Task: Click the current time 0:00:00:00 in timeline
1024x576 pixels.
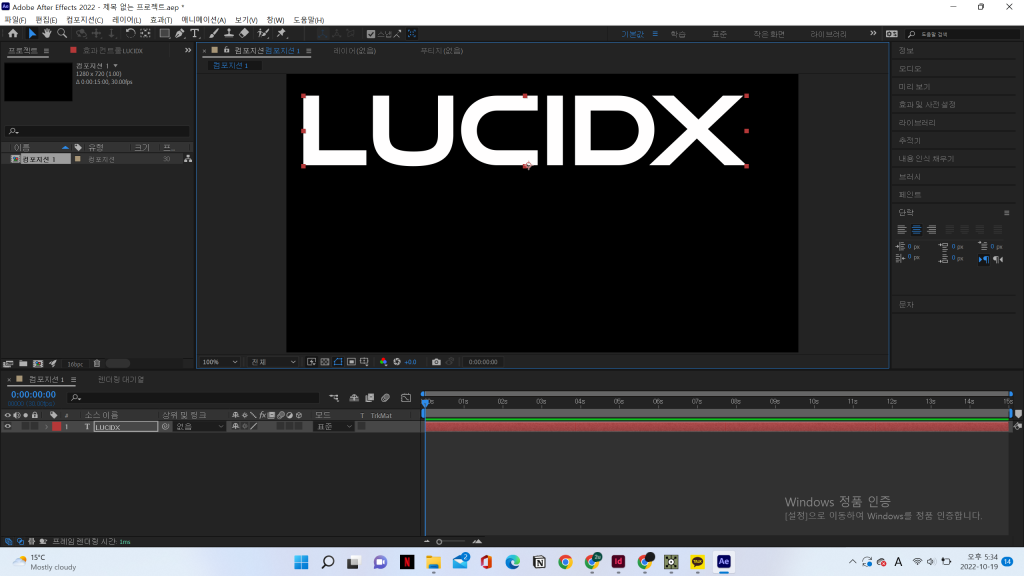Action: (x=33, y=394)
